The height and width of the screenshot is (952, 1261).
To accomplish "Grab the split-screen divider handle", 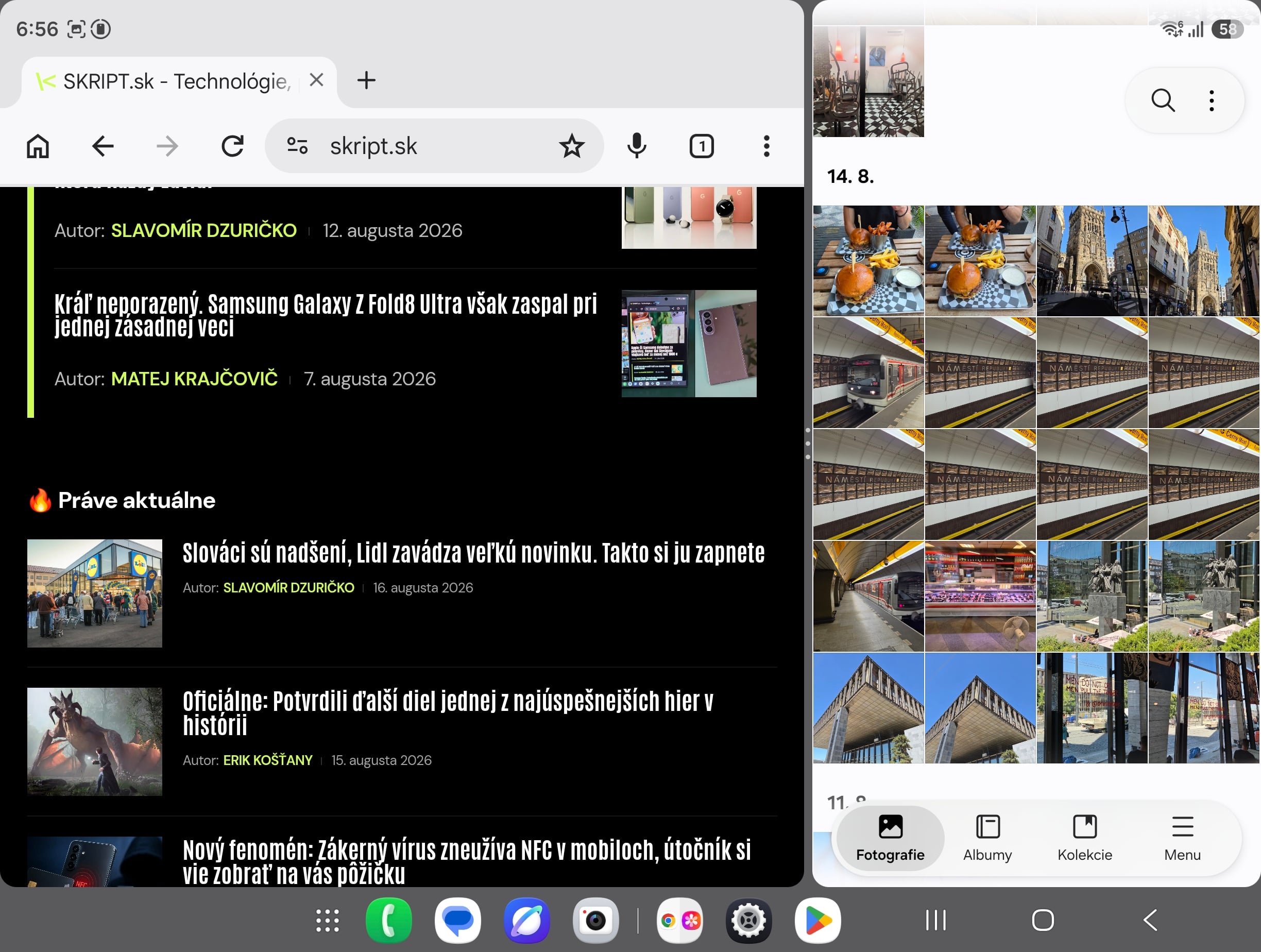I will pyautogui.click(x=808, y=443).
